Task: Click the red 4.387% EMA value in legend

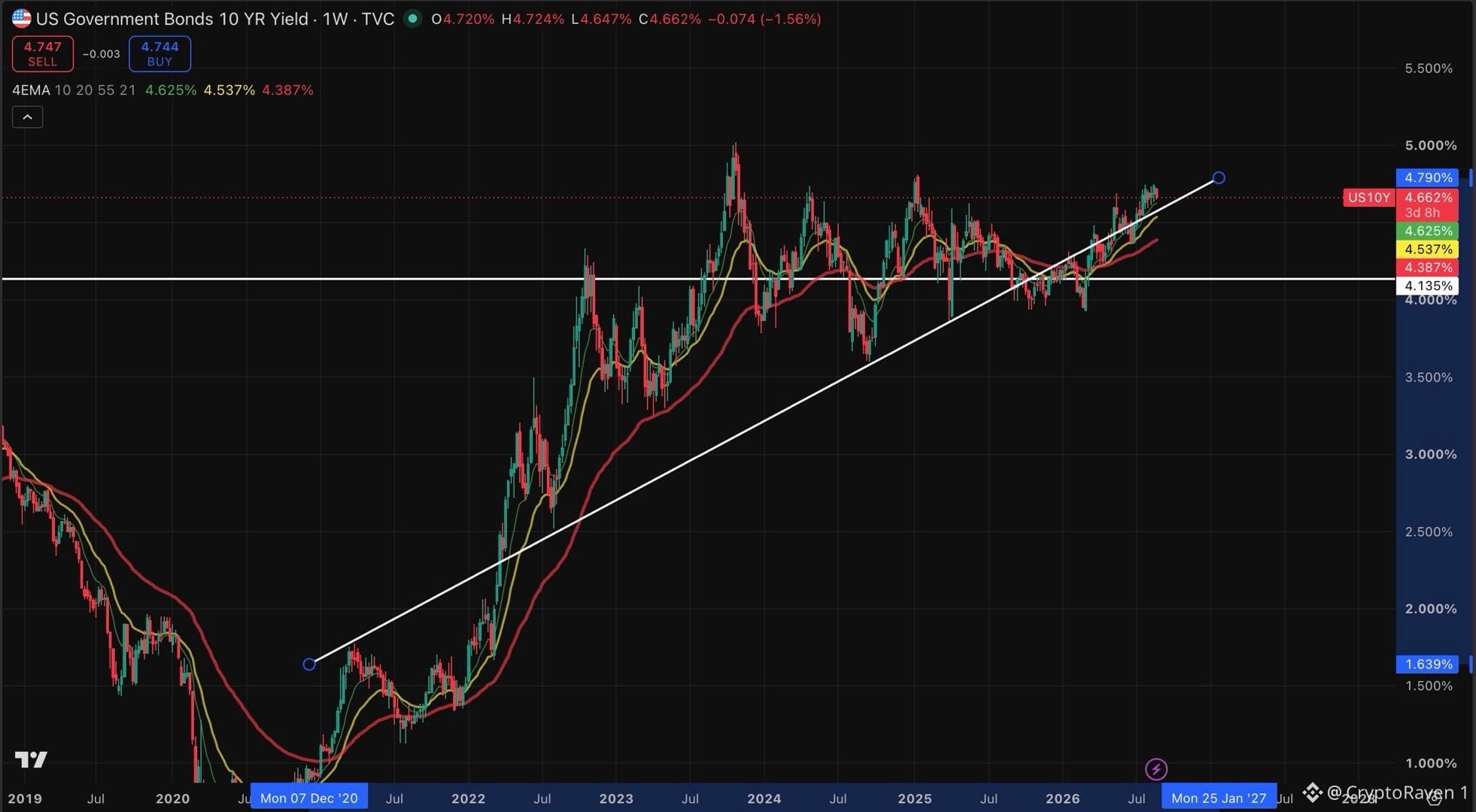Action: coord(287,90)
